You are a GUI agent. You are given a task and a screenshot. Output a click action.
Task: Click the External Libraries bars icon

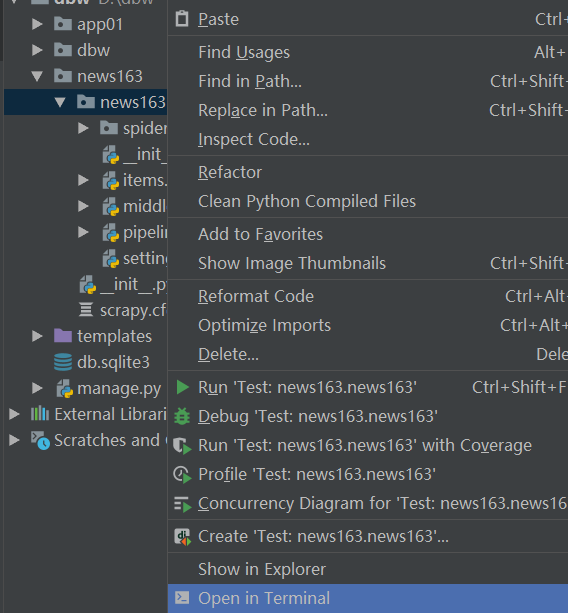click(40, 414)
